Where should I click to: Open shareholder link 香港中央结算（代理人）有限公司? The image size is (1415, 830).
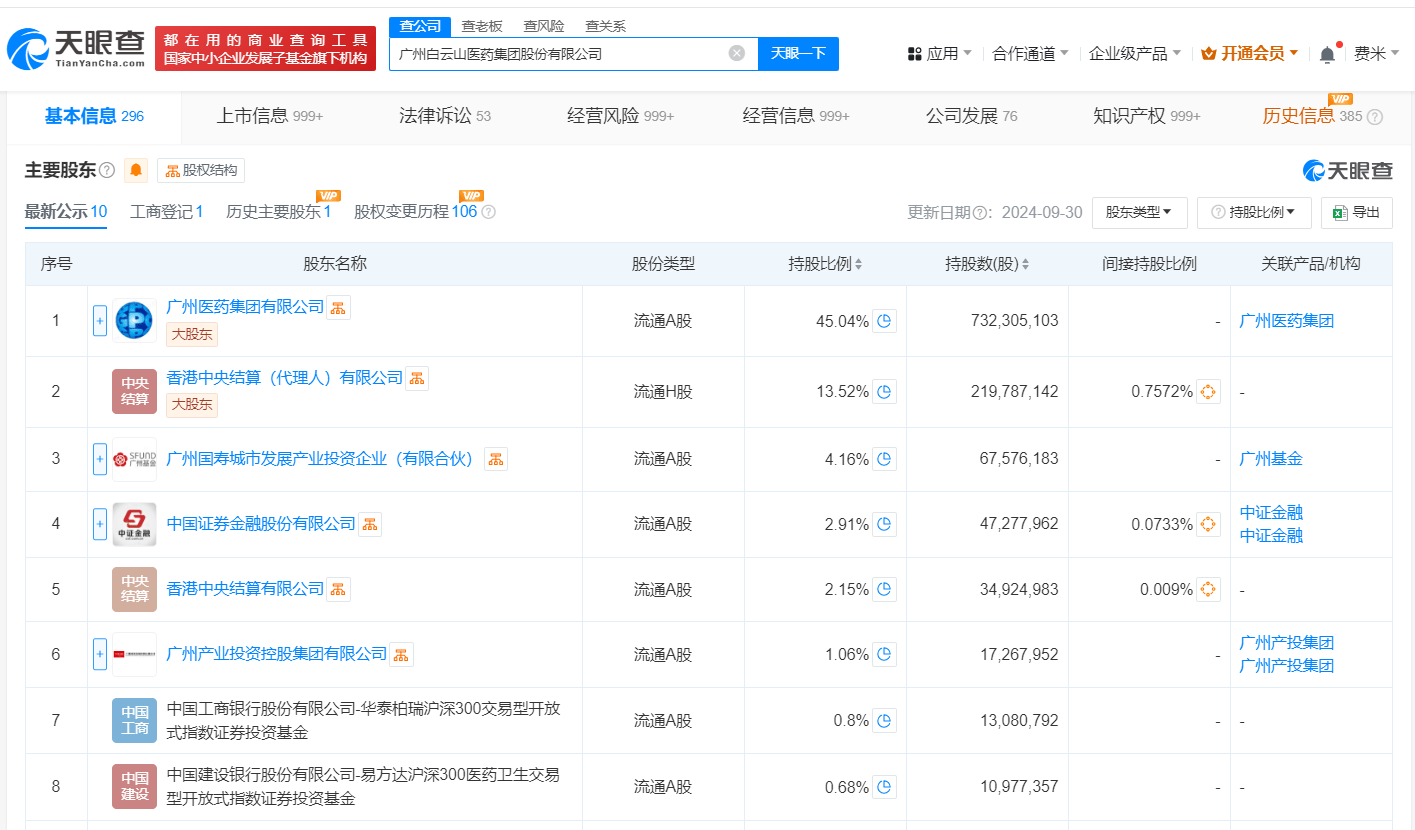284,378
